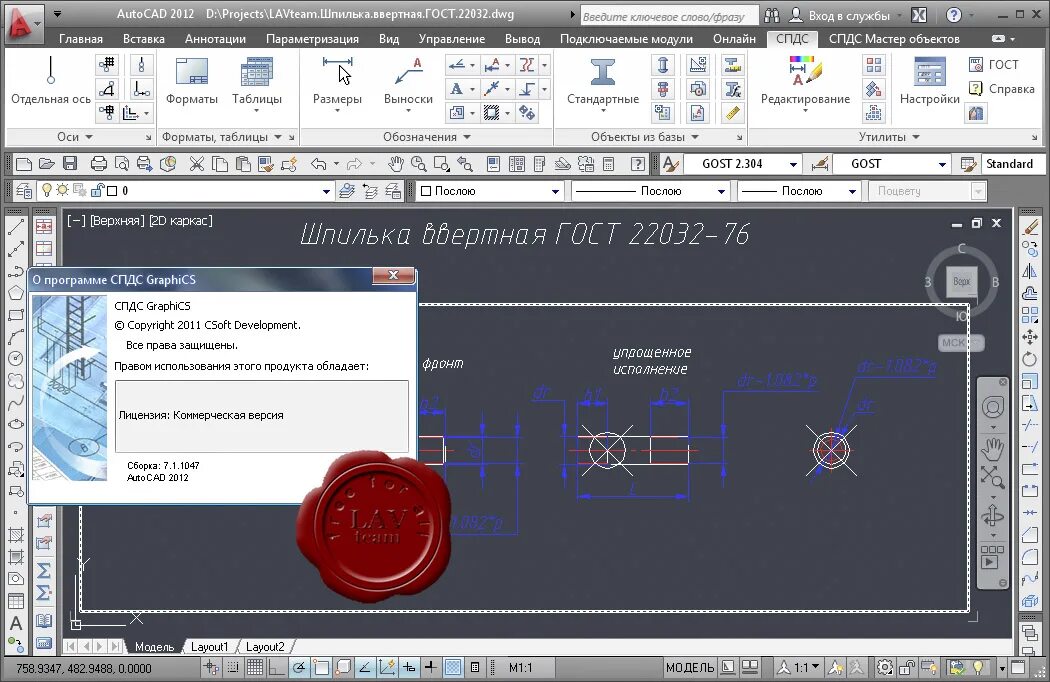Toggle Dynamic Input in status bar
This screenshot has width=1050, height=682.
[x=408, y=667]
